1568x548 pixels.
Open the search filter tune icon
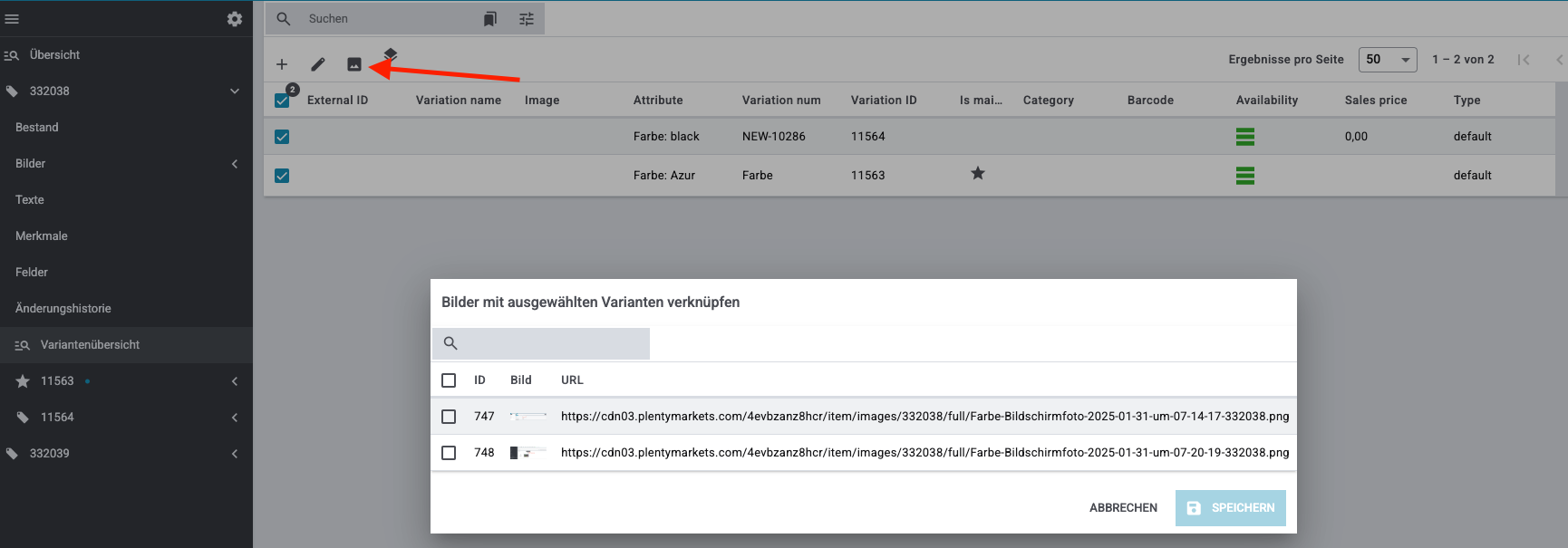527,19
